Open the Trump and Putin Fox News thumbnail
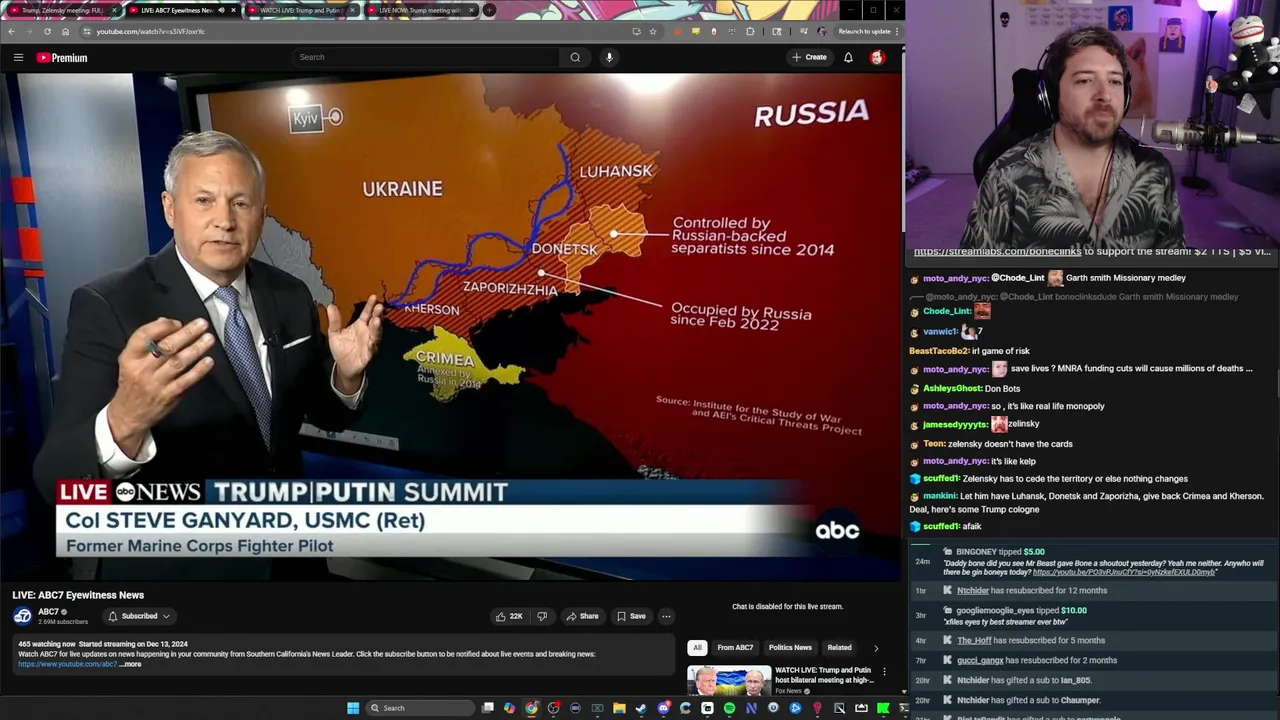 pos(729,680)
